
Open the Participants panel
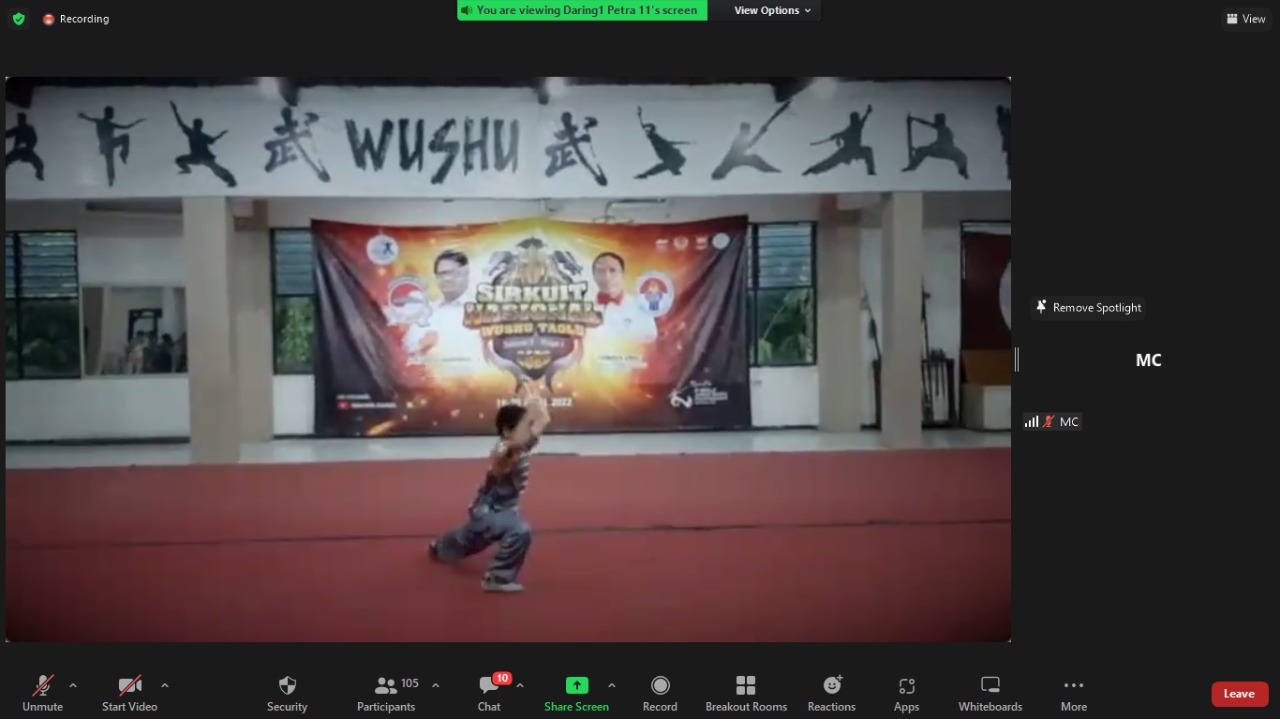[x=386, y=693]
